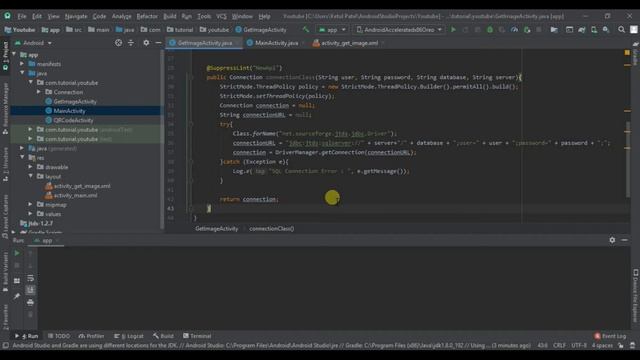Open the Project Structure folder icon

[554, 30]
